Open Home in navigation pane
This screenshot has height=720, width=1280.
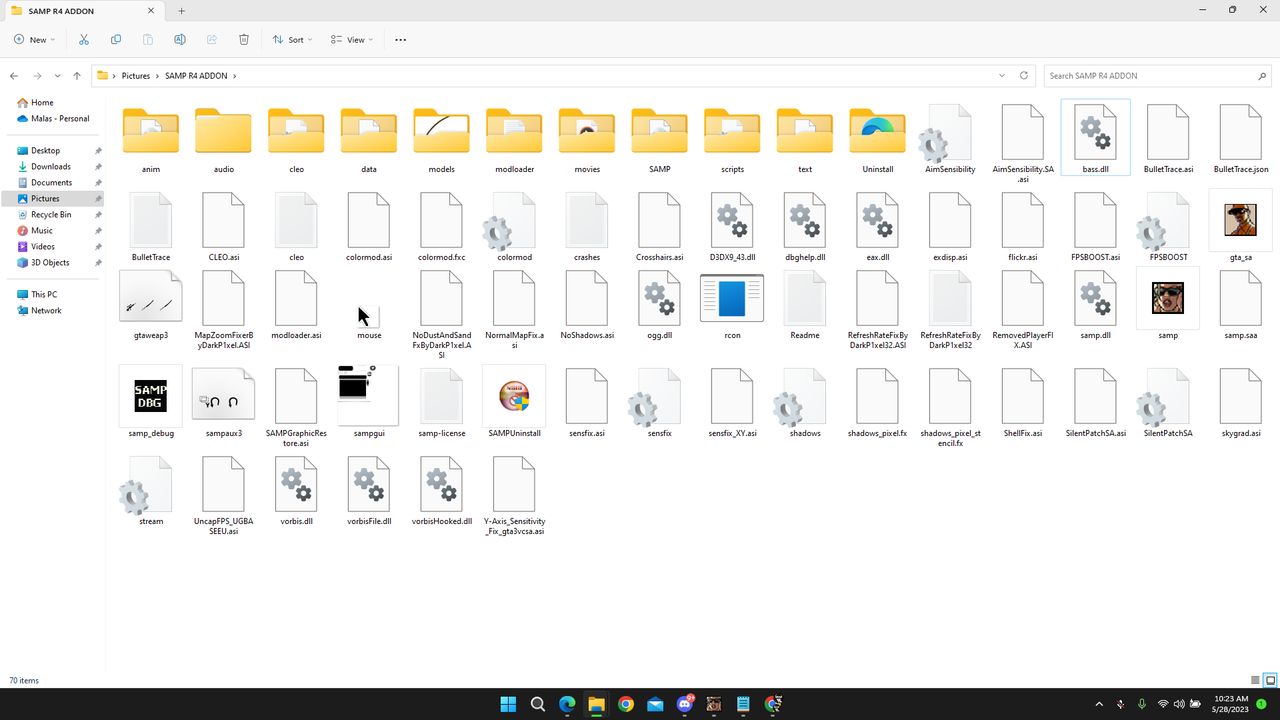tap(42, 103)
